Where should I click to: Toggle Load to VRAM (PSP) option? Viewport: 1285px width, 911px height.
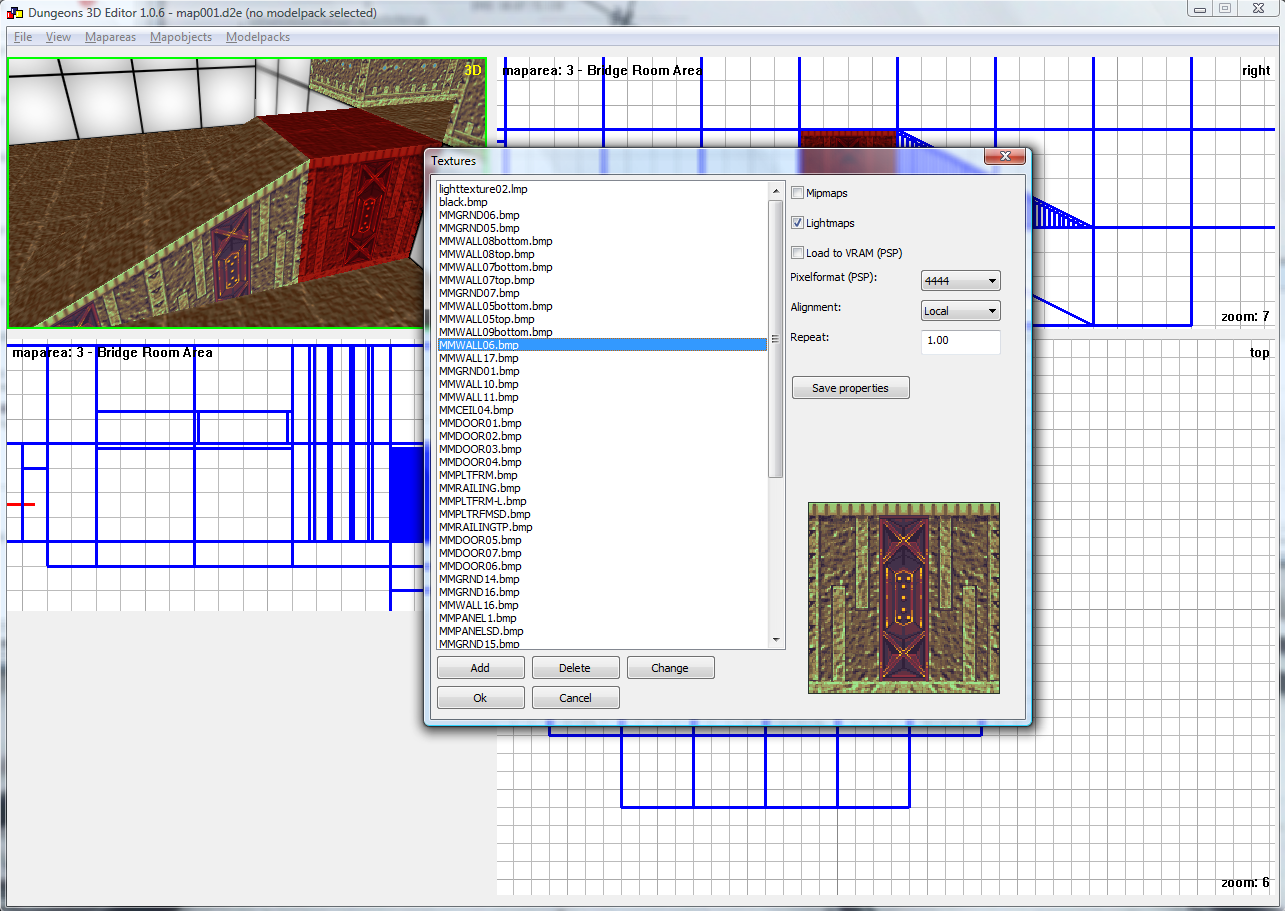(798, 253)
